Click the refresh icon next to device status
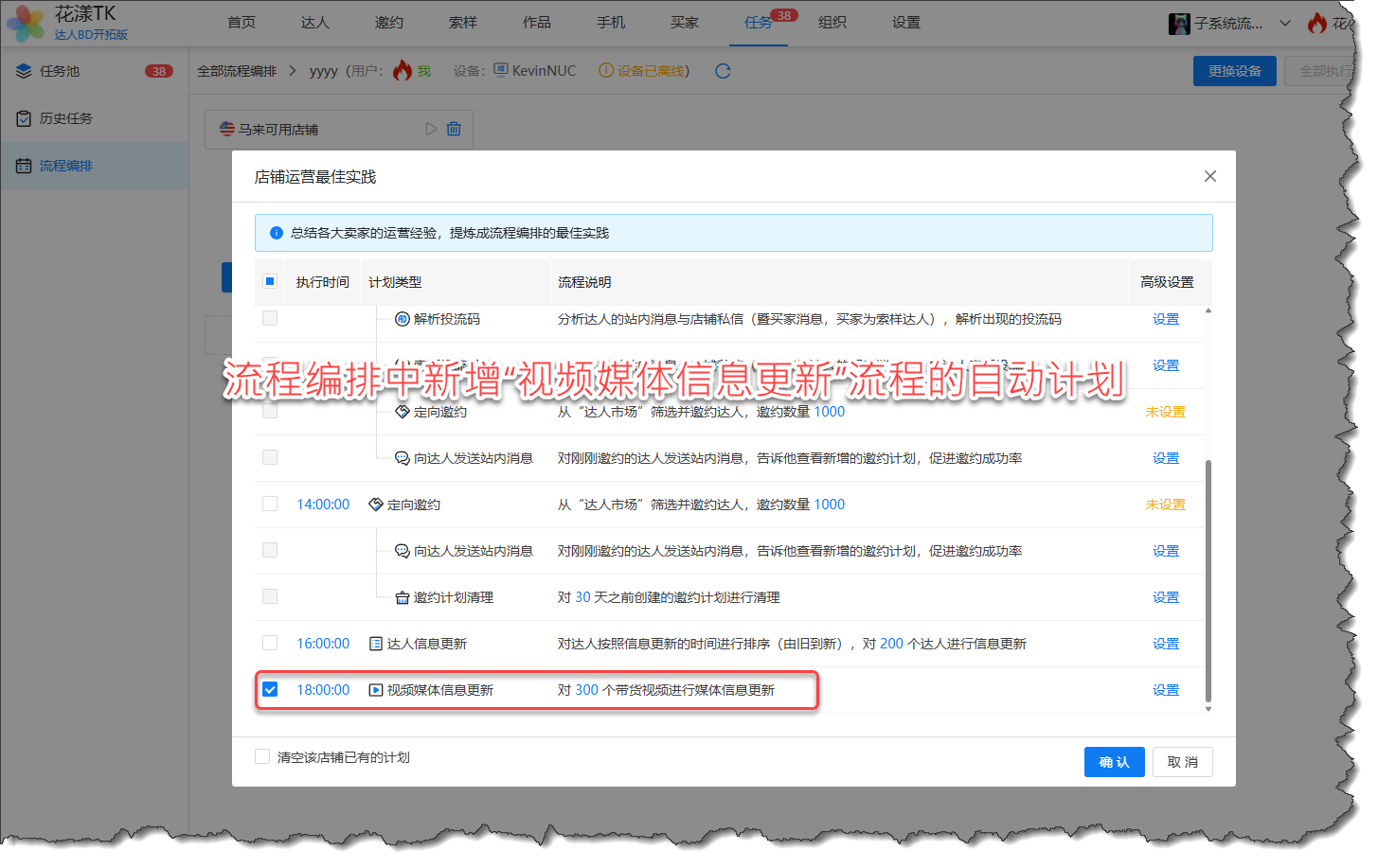The width and height of the screenshot is (1378, 868). (723, 71)
